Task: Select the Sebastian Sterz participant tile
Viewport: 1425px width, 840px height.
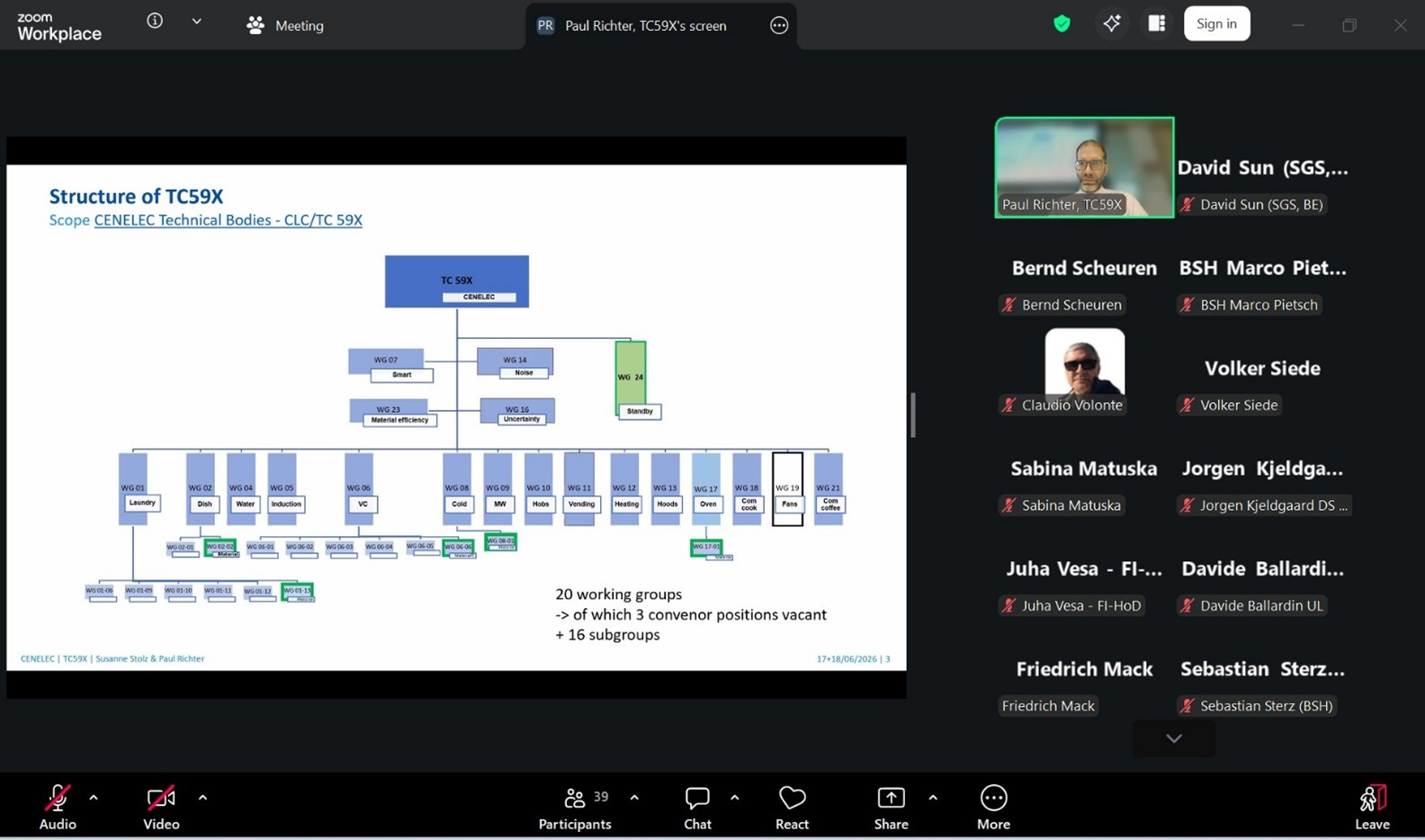Action: 1262,669
